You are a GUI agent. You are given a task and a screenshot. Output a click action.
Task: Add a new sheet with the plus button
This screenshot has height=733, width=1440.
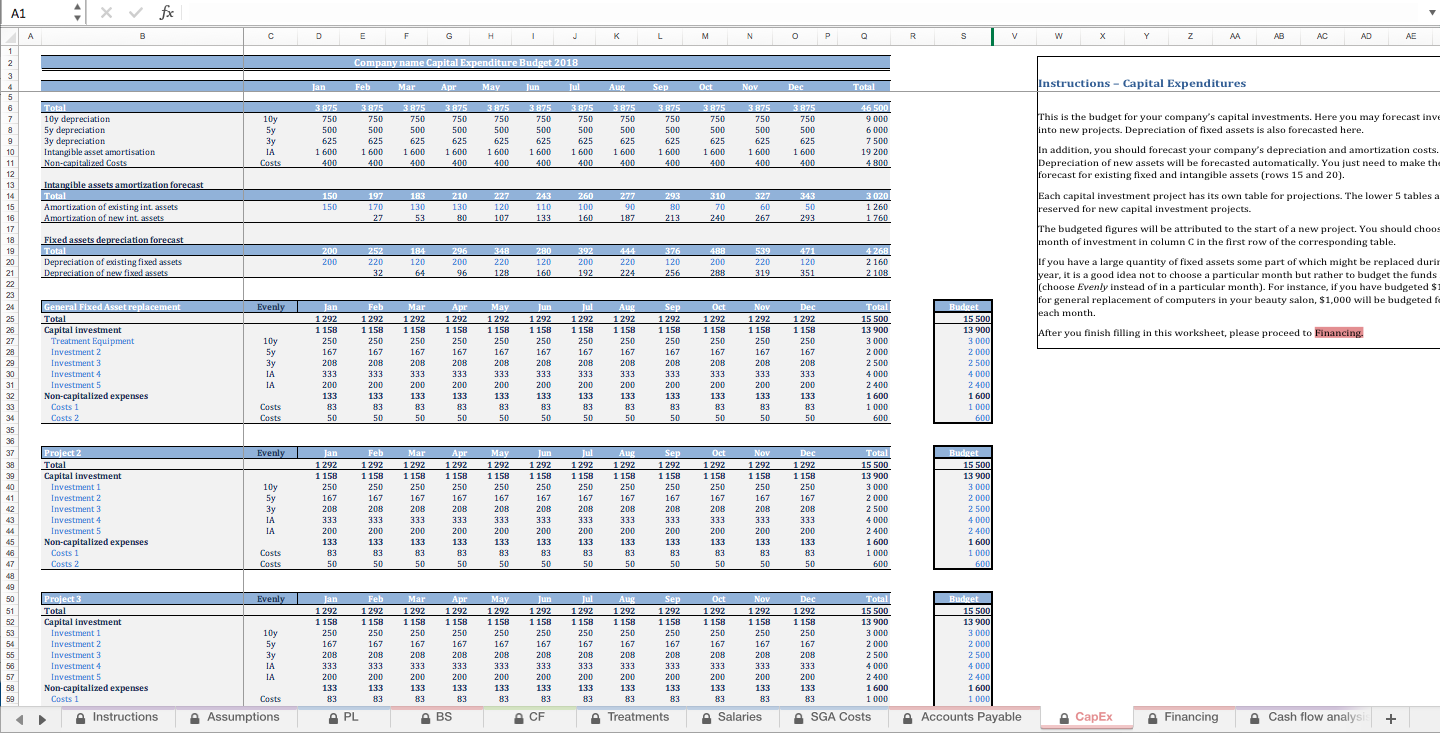1389,718
